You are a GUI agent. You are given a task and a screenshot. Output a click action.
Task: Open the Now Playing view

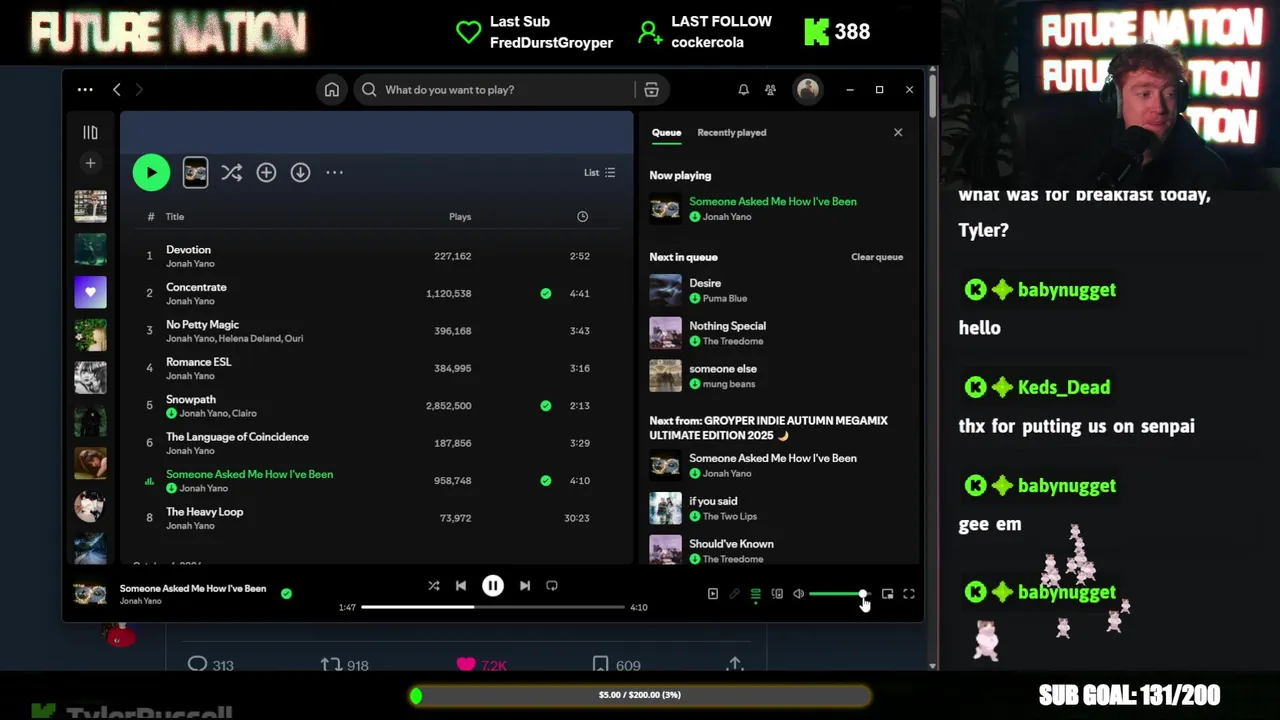[x=713, y=594]
